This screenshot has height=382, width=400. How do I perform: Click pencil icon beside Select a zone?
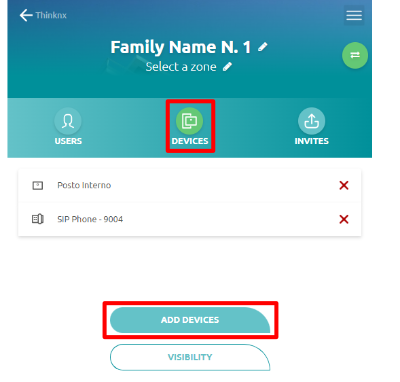[228, 67]
